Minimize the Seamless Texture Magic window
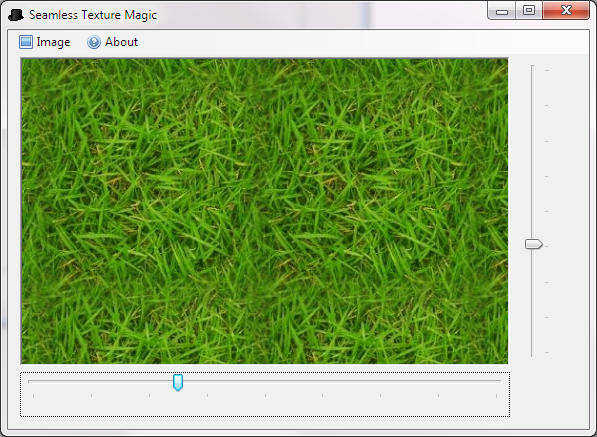597x437 pixels. (502, 11)
